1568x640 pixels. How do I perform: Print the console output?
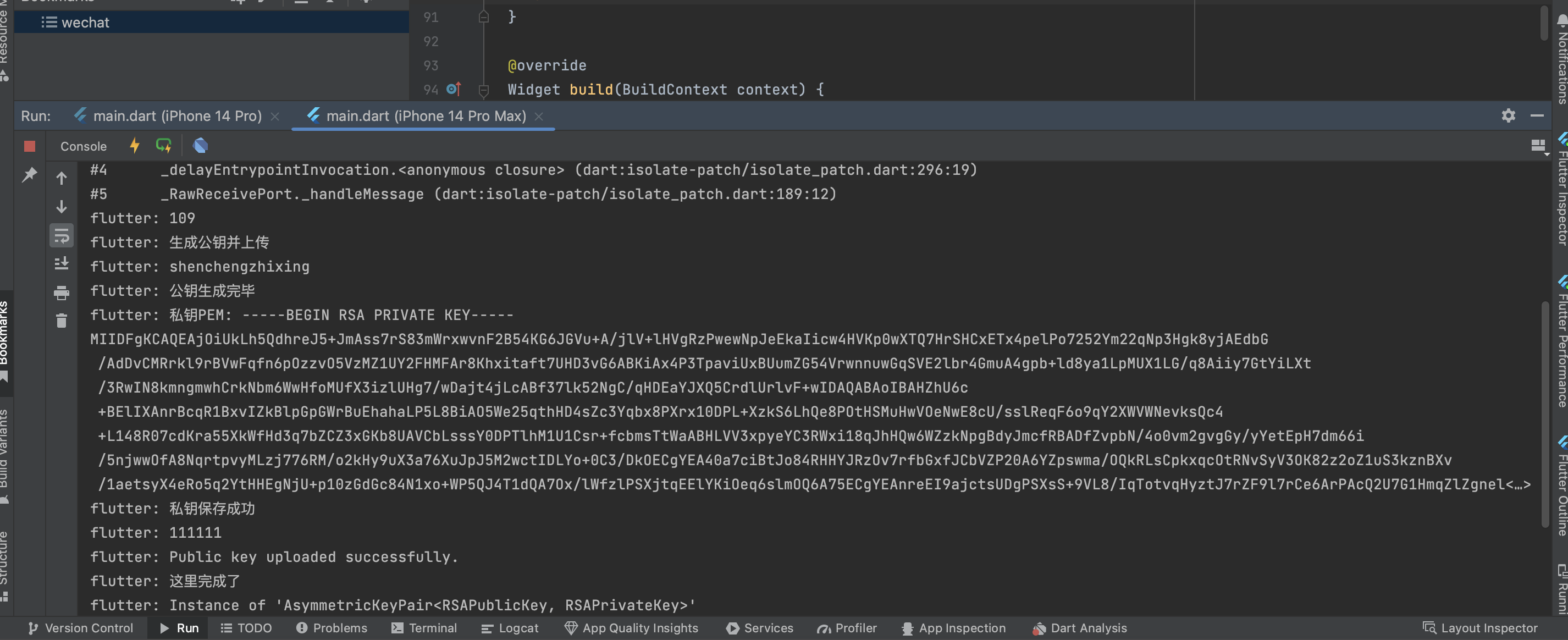[x=62, y=293]
